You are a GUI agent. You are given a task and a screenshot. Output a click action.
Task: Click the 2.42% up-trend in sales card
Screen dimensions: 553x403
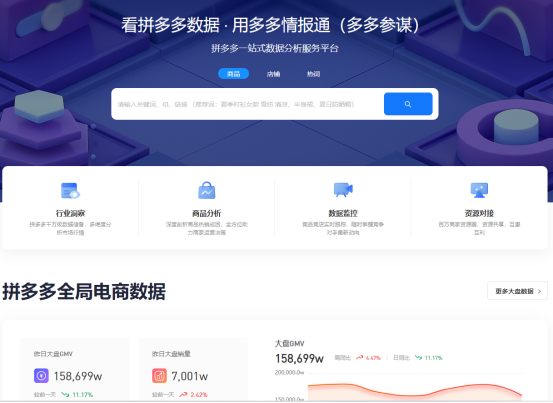pos(194,395)
